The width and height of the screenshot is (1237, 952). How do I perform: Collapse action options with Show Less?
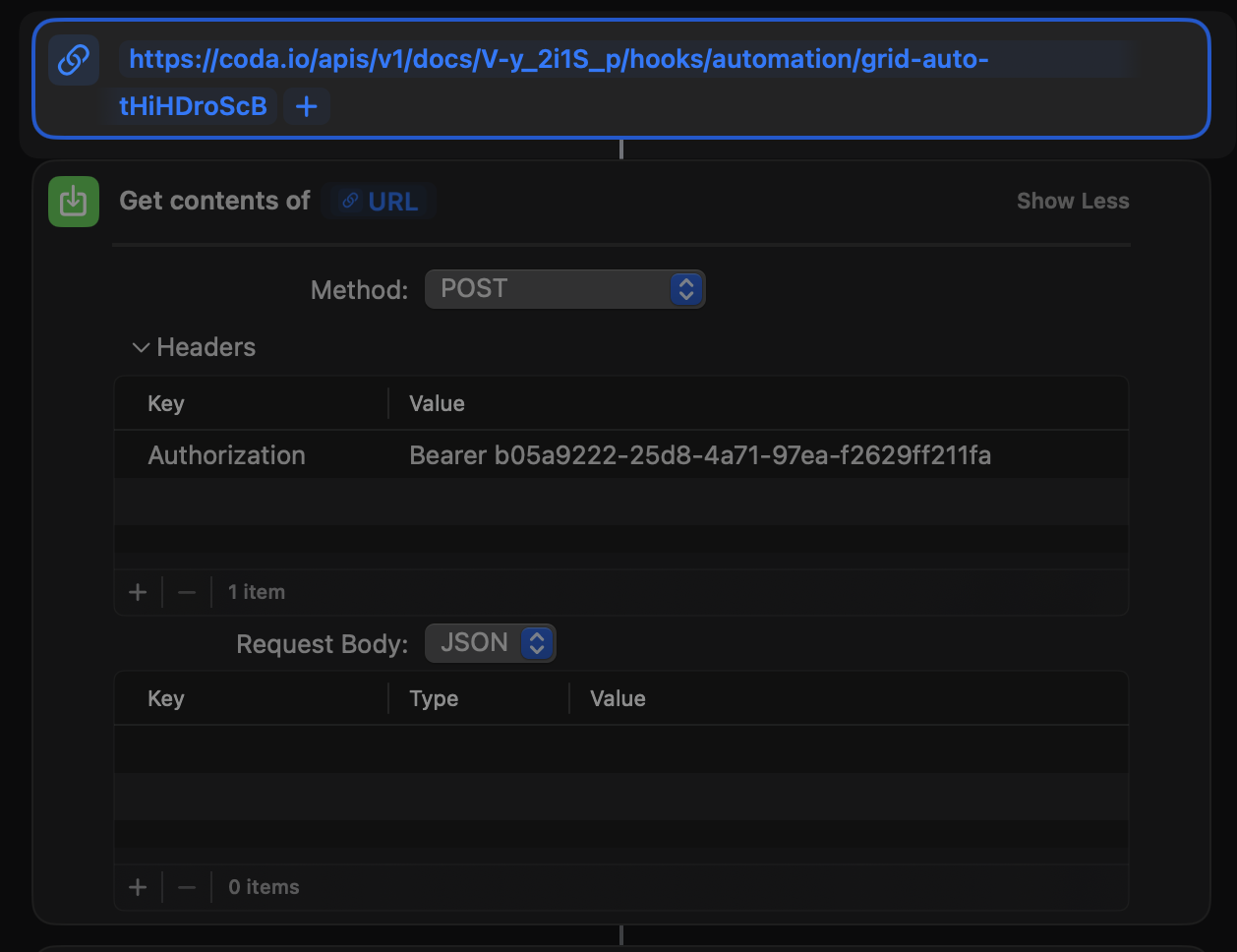click(x=1073, y=201)
